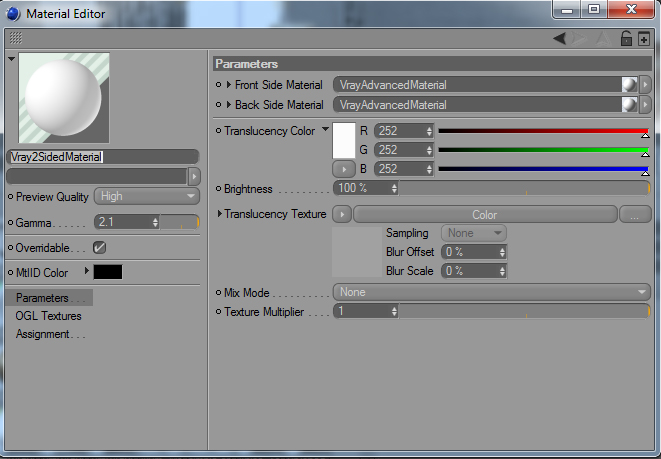Click the arrow button beside the empty layer field

194,176
